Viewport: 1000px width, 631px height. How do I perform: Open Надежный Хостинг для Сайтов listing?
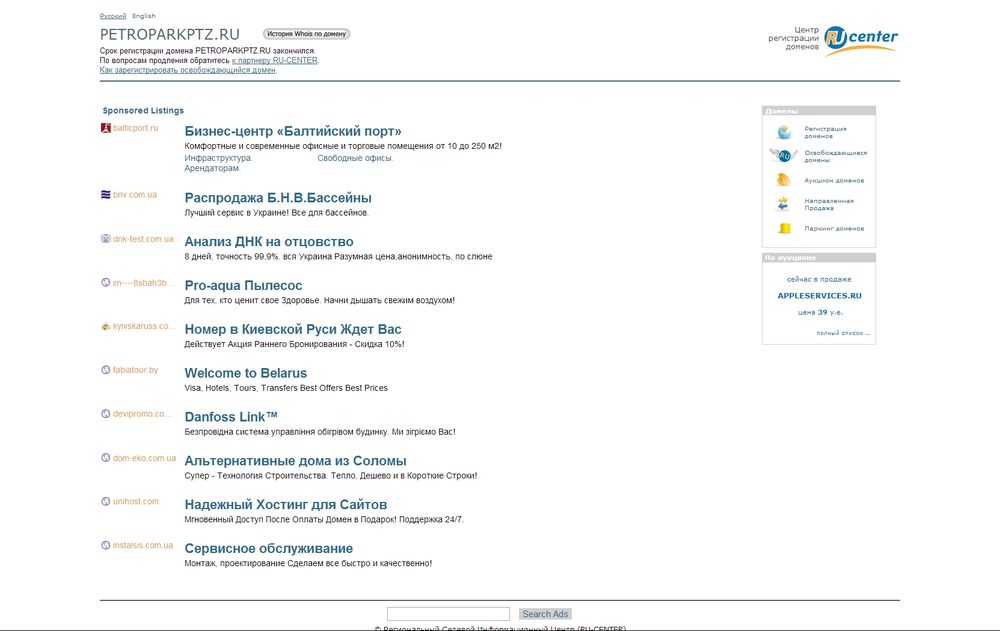coord(286,505)
